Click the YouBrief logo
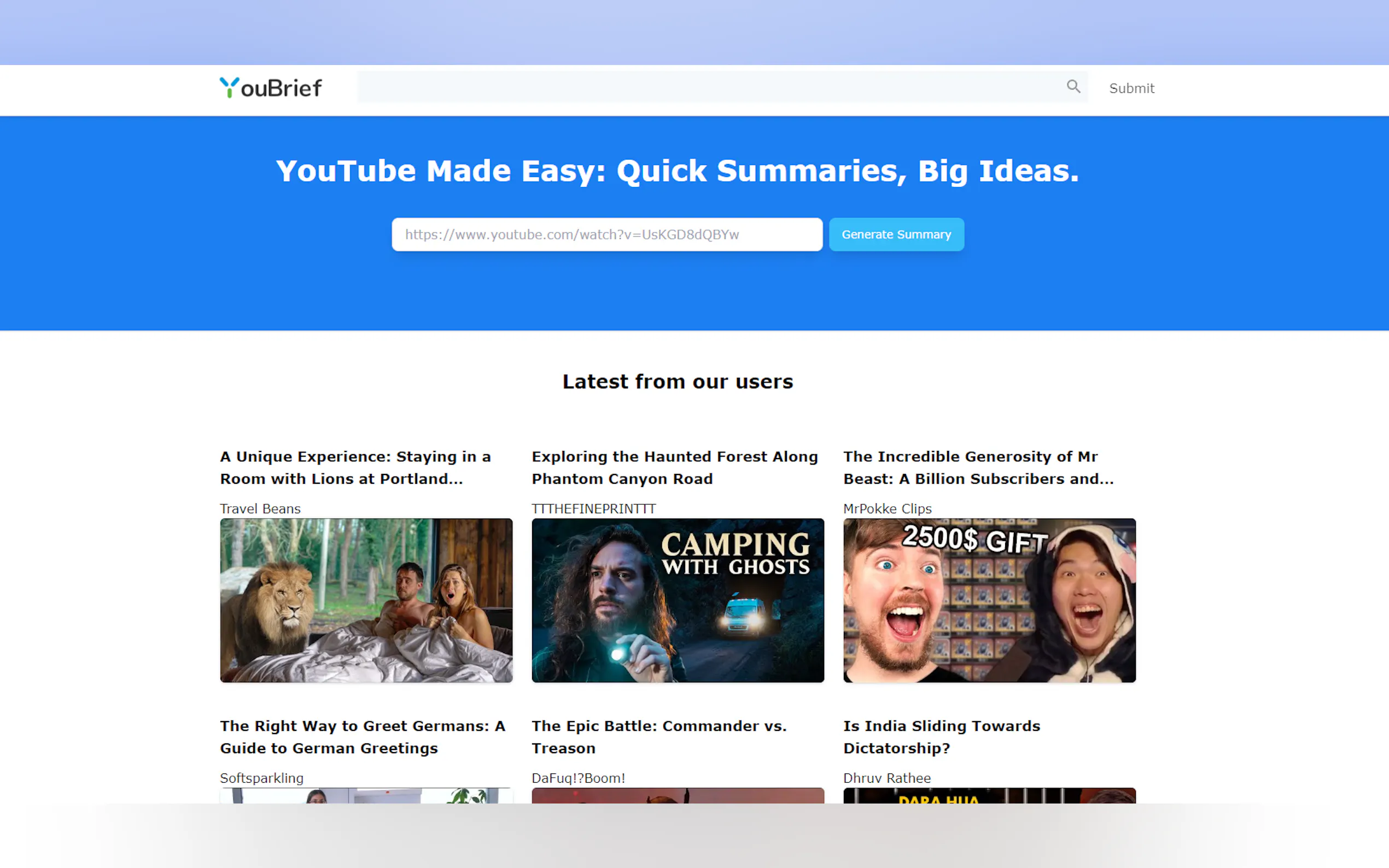1389x868 pixels. tap(271, 88)
